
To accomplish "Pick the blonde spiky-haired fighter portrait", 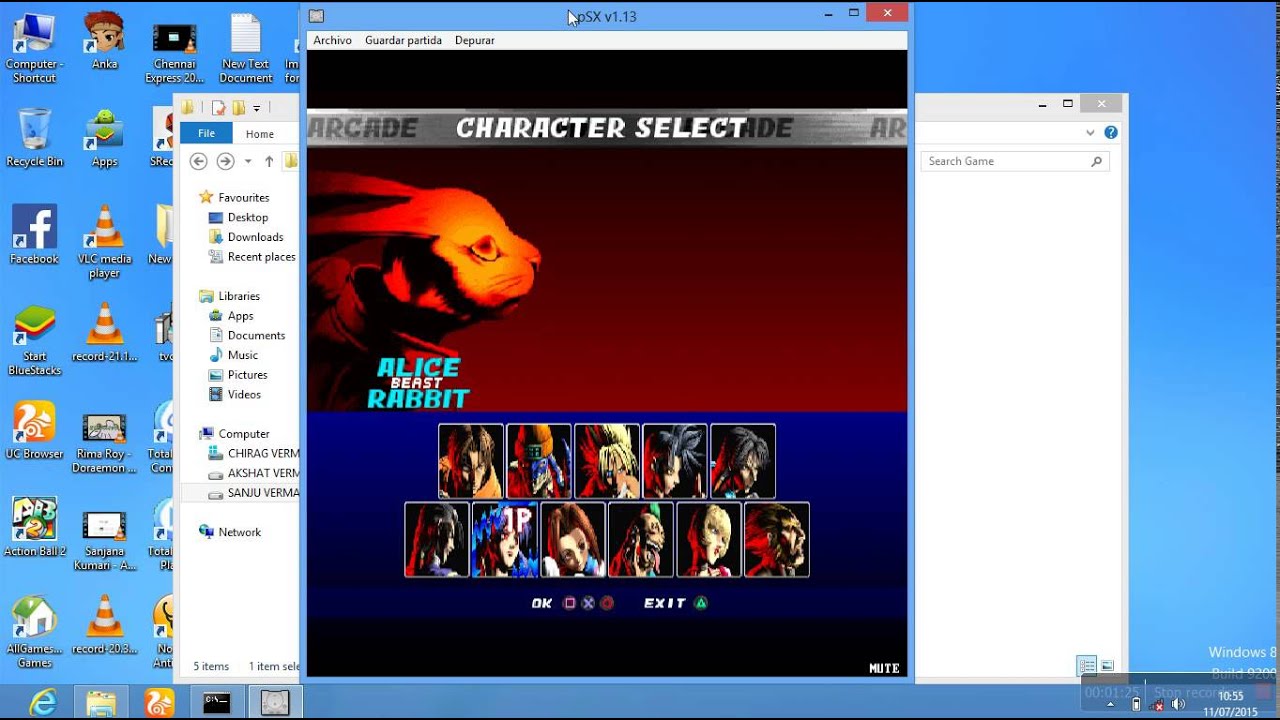I will click(607, 461).
